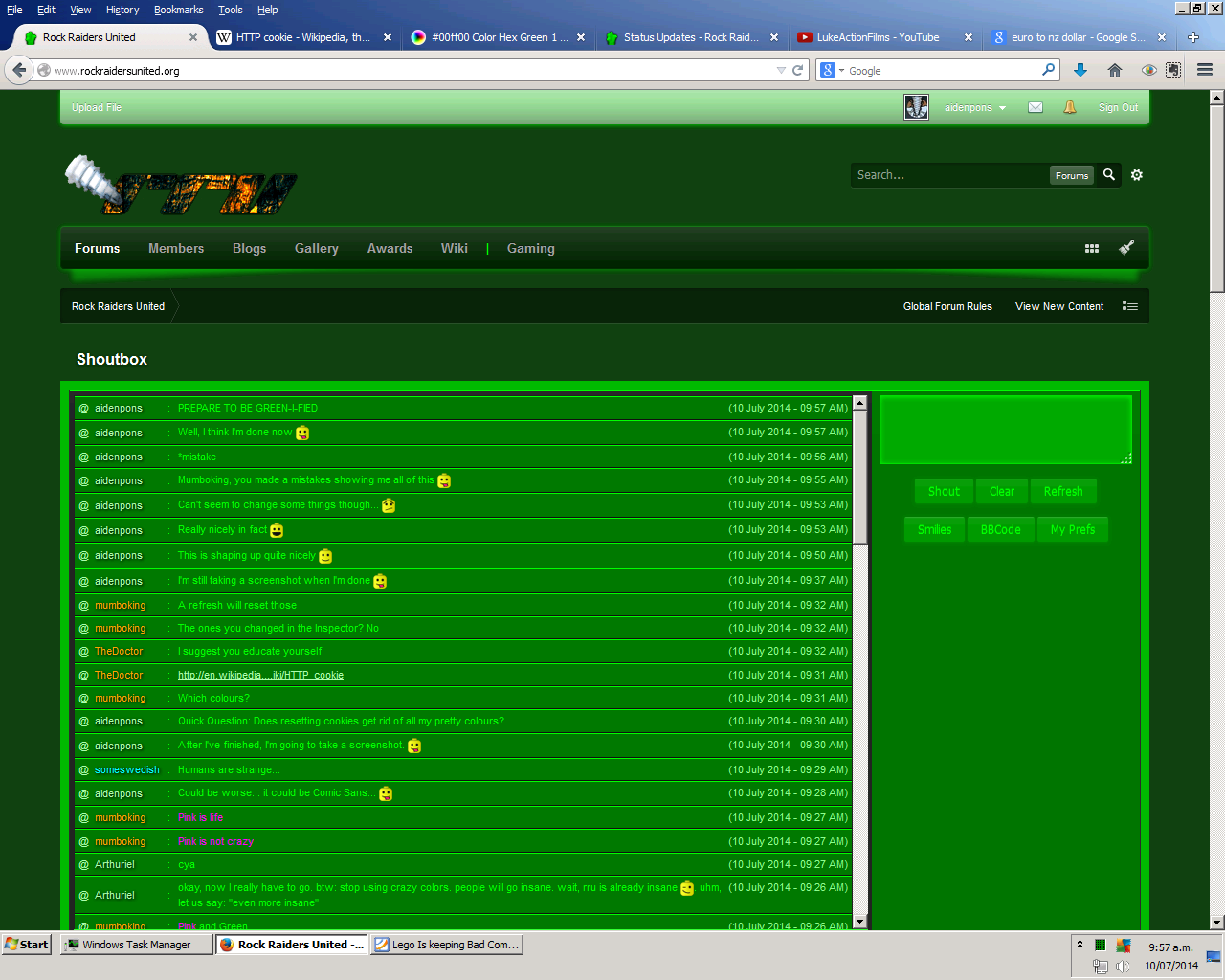Open the aidenpons user dropdown
The height and width of the screenshot is (980, 1225).
pyautogui.click(x=974, y=108)
